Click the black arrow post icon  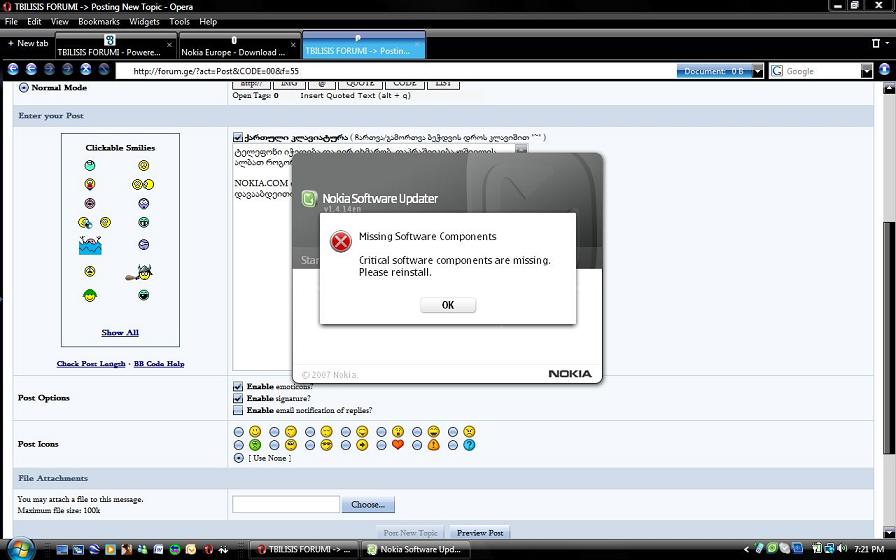pos(362,445)
